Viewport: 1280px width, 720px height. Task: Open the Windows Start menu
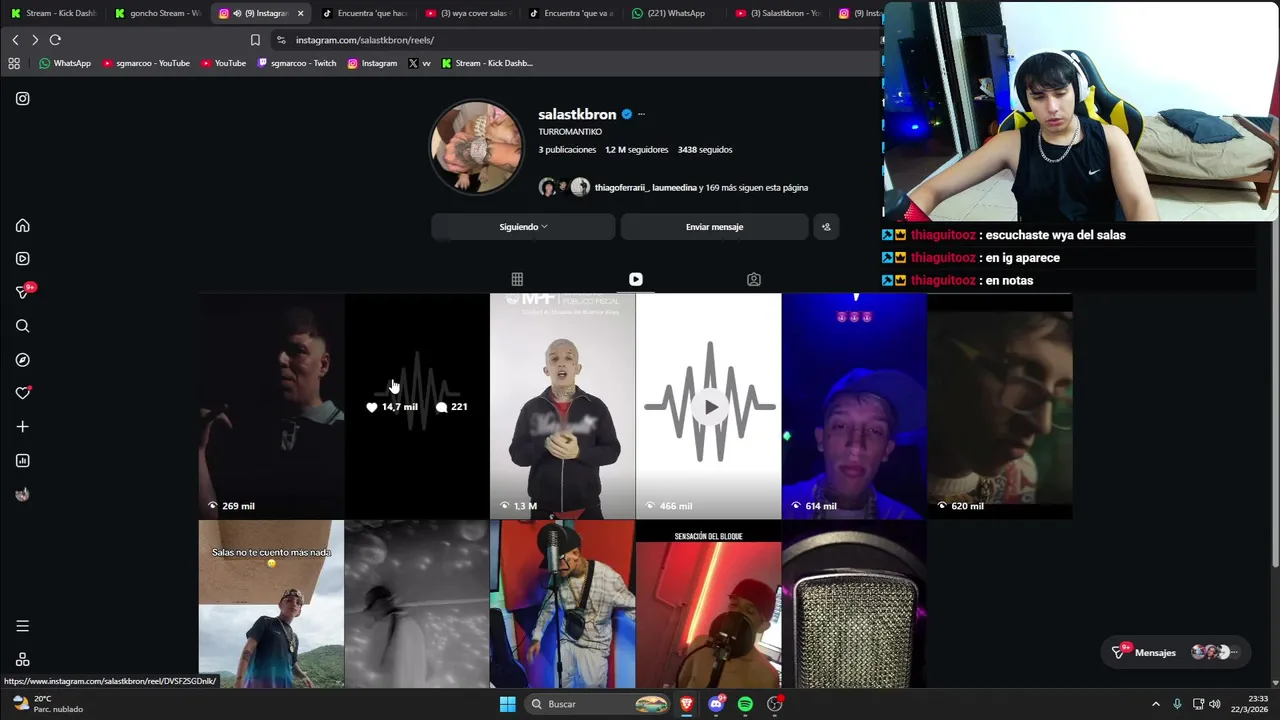pos(508,704)
